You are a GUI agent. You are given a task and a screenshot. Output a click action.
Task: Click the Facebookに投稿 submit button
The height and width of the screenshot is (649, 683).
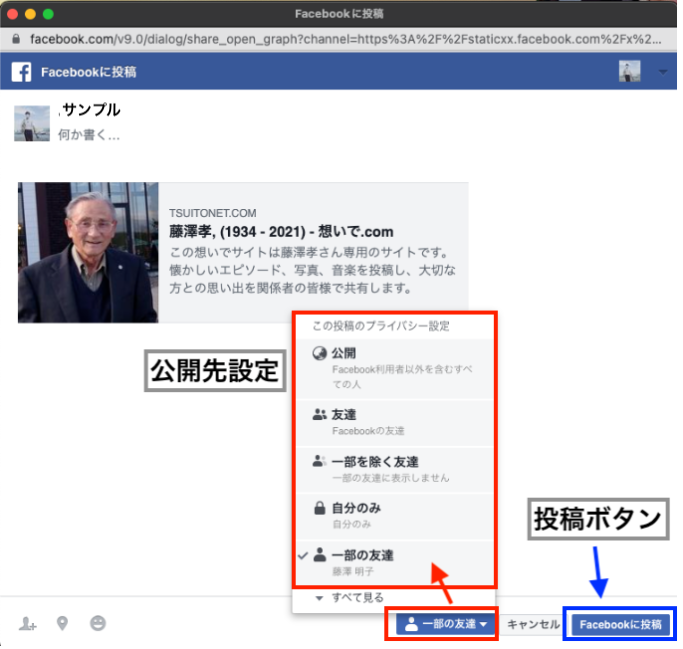[620, 624]
